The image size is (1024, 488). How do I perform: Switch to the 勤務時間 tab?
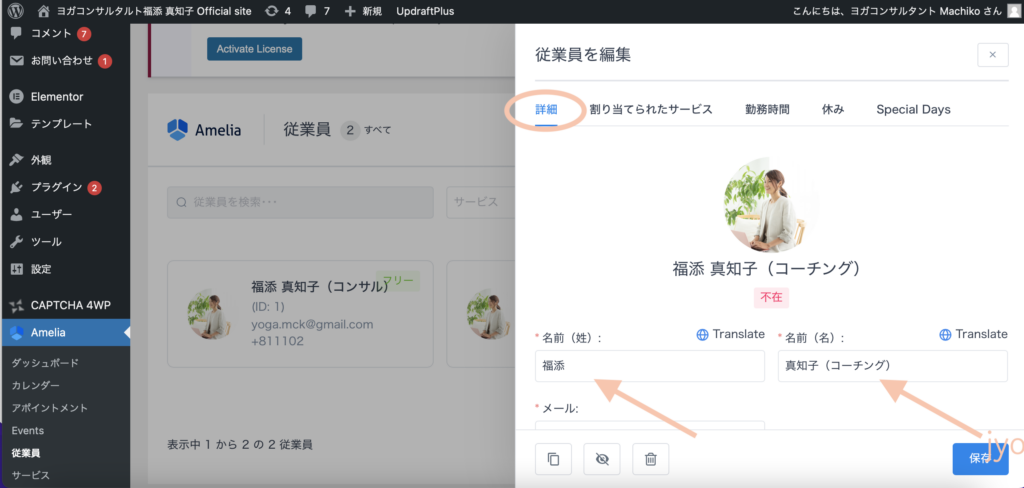767,109
